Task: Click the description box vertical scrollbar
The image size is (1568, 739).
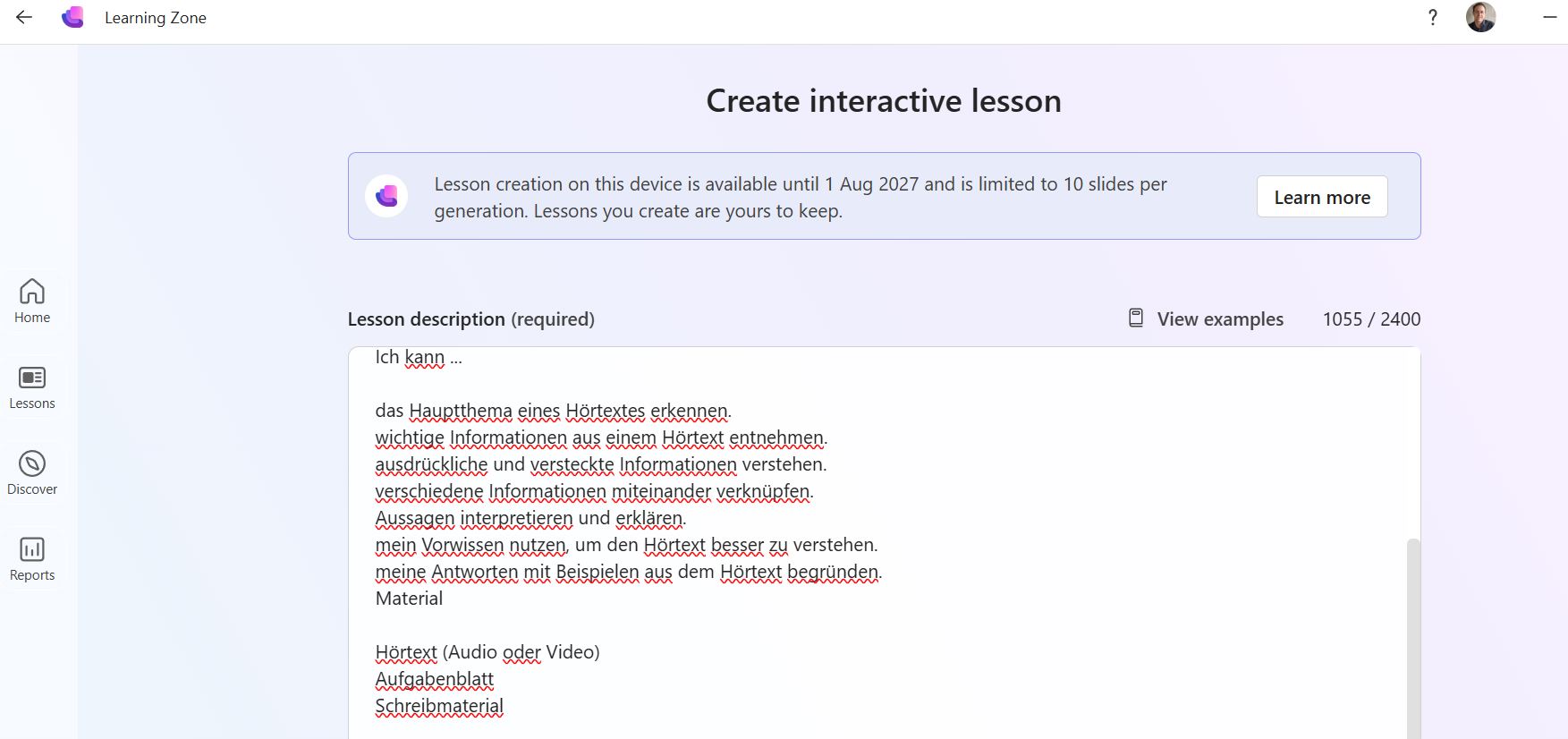Action: coord(1413,638)
